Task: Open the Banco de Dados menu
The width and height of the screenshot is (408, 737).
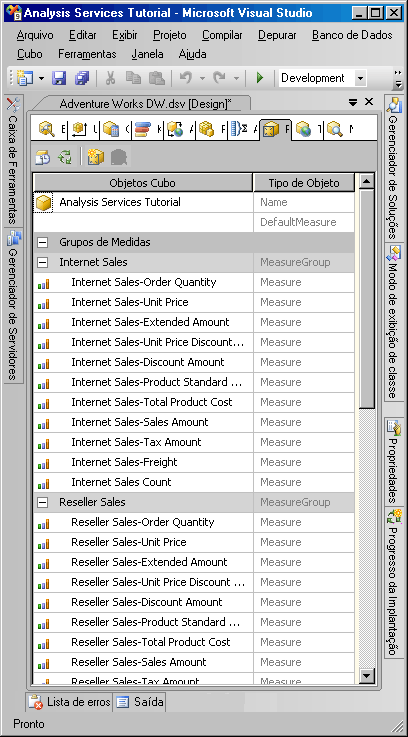Action: pos(352,35)
